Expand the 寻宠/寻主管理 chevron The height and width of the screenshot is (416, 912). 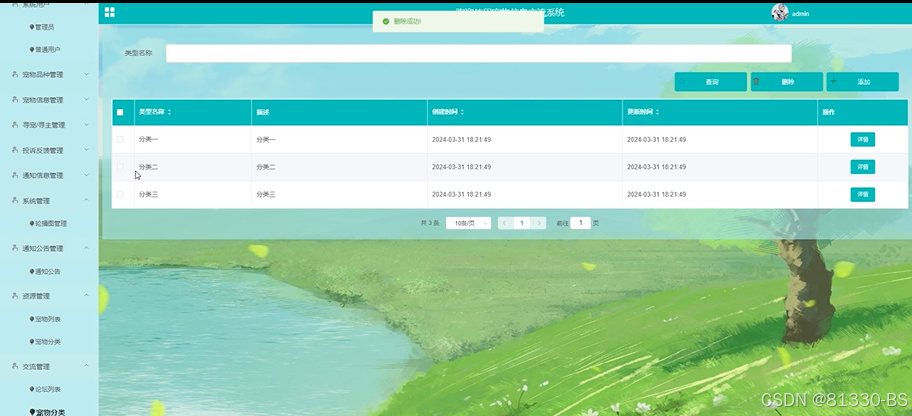86,125
